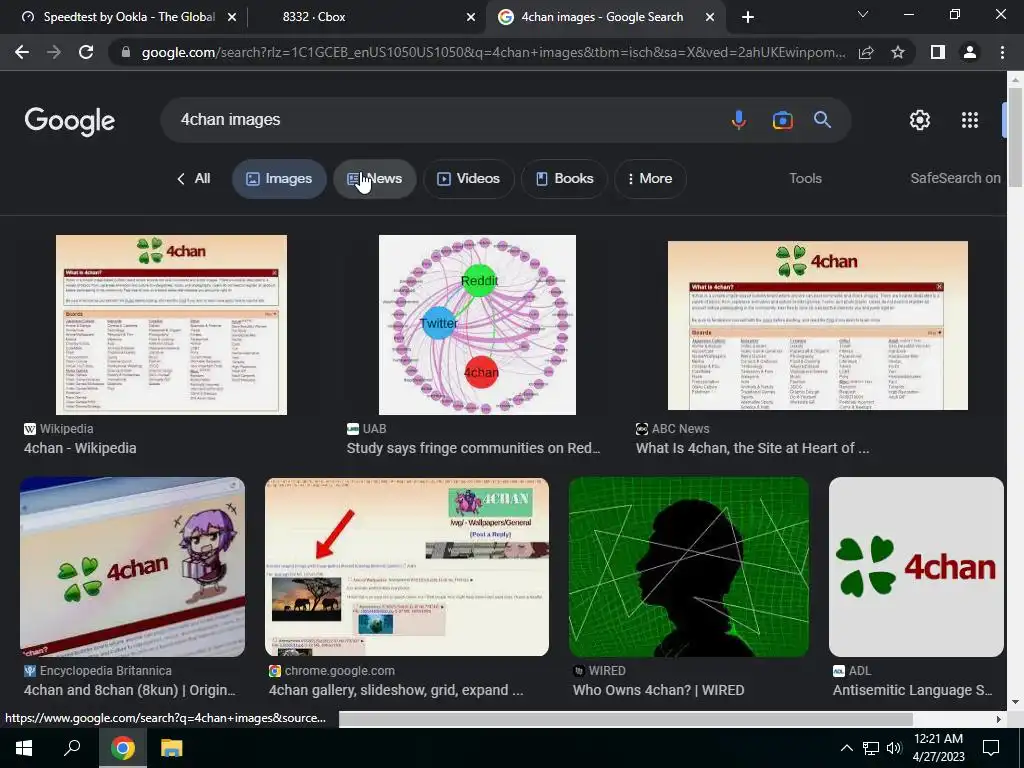Viewport: 1024px width, 768px height.
Task: Close the 8332 Cbox tab
Action: click(x=471, y=18)
